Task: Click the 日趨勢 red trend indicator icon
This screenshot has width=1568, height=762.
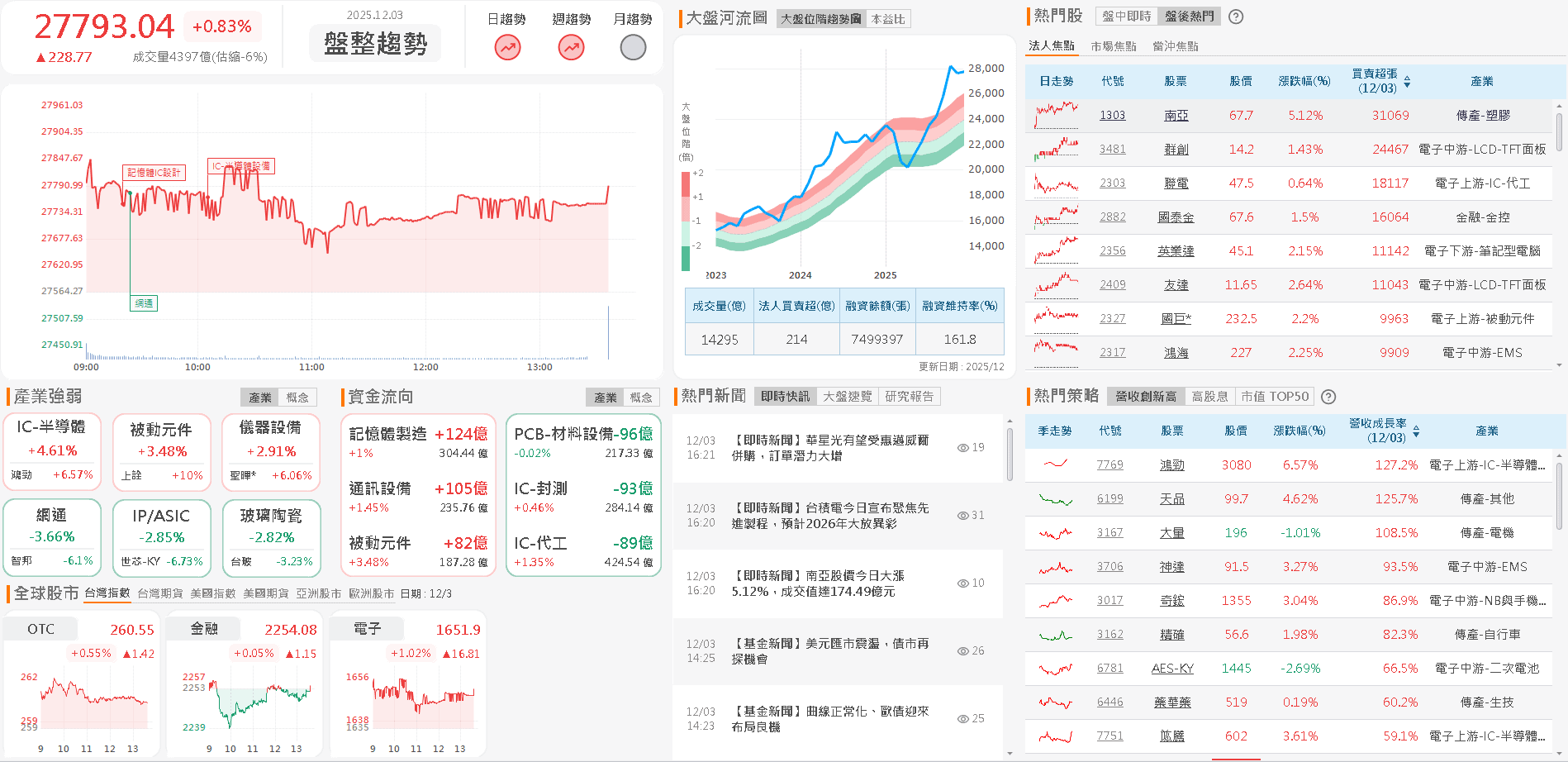Action: pos(506,48)
